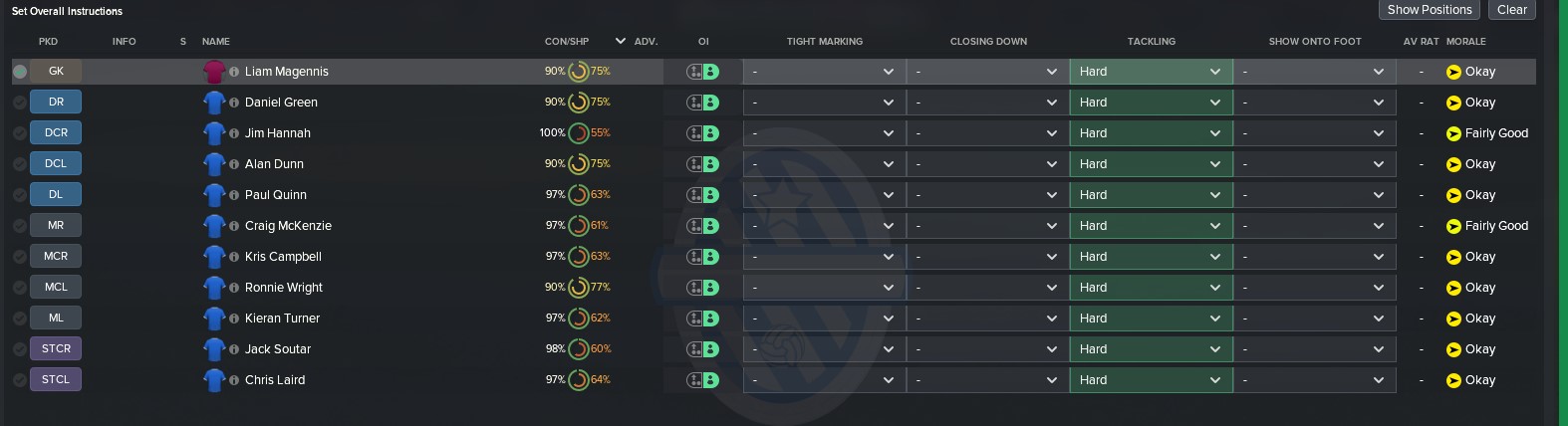1568x426 pixels.
Task: Select the STCR position badge for Jack Soutar
Action: pos(56,349)
